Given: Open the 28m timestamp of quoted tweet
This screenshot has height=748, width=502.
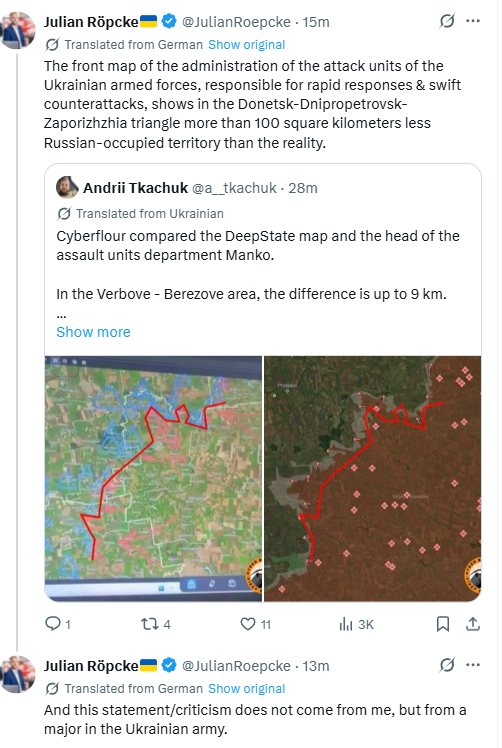Looking at the screenshot, I should (303, 188).
